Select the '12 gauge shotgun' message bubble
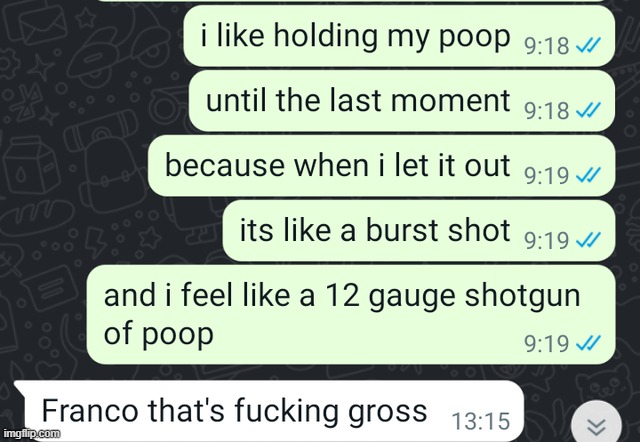640x442 pixels. (351, 314)
